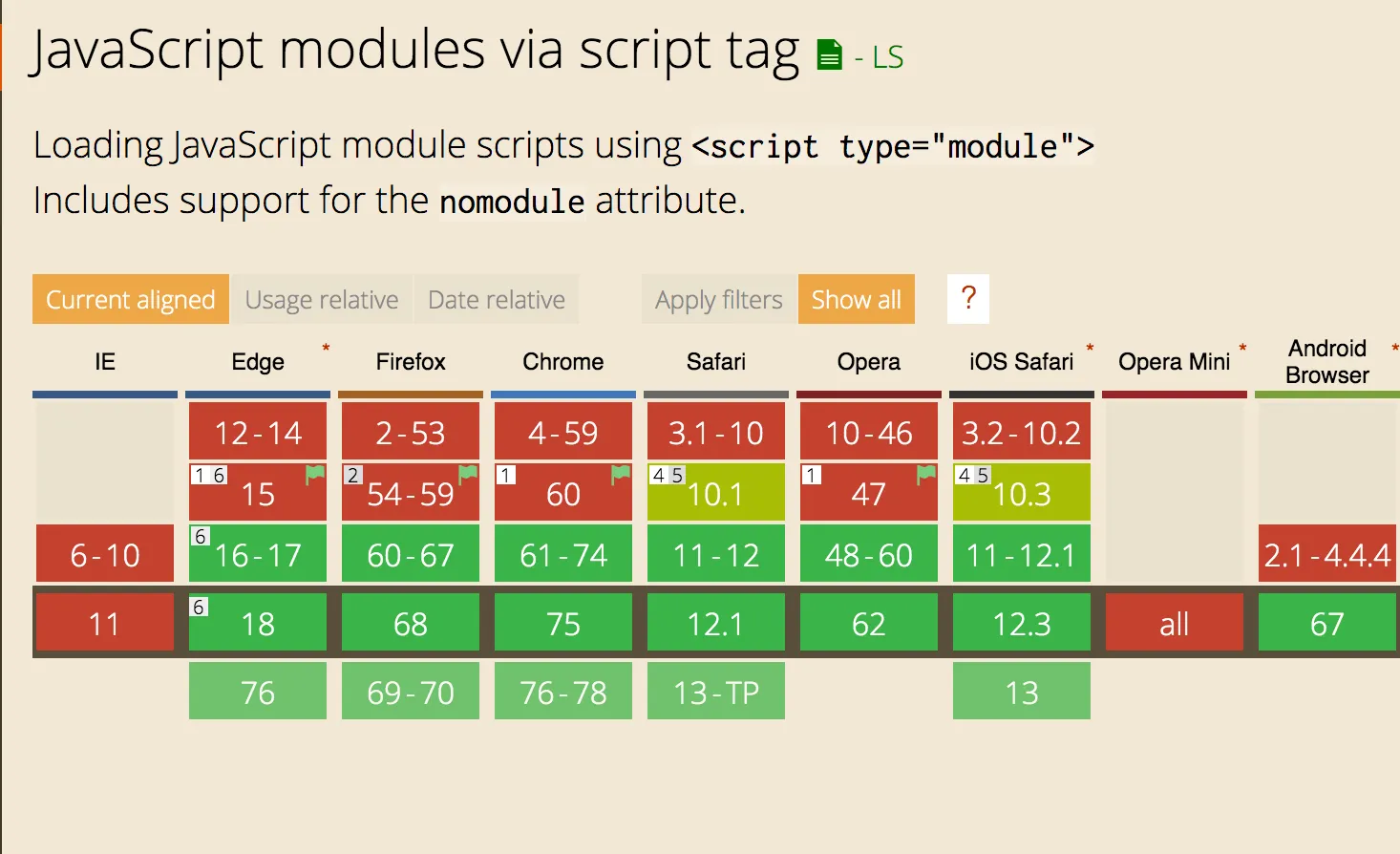Select the Opera 10-46 cell
The width and height of the screenshot is (1400, 854).
pos(869,432)
